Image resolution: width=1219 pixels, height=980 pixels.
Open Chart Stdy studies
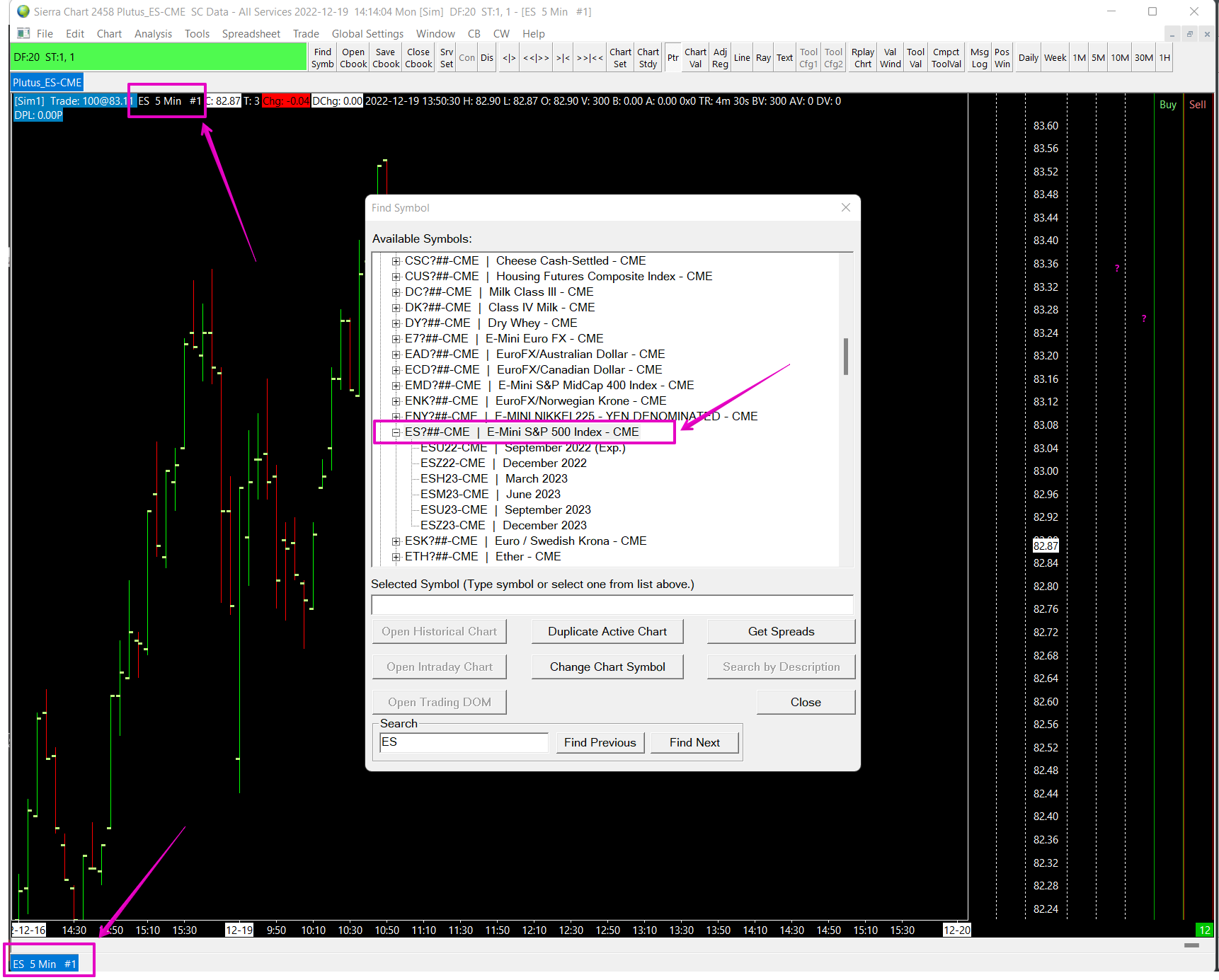tap(648, 58)
